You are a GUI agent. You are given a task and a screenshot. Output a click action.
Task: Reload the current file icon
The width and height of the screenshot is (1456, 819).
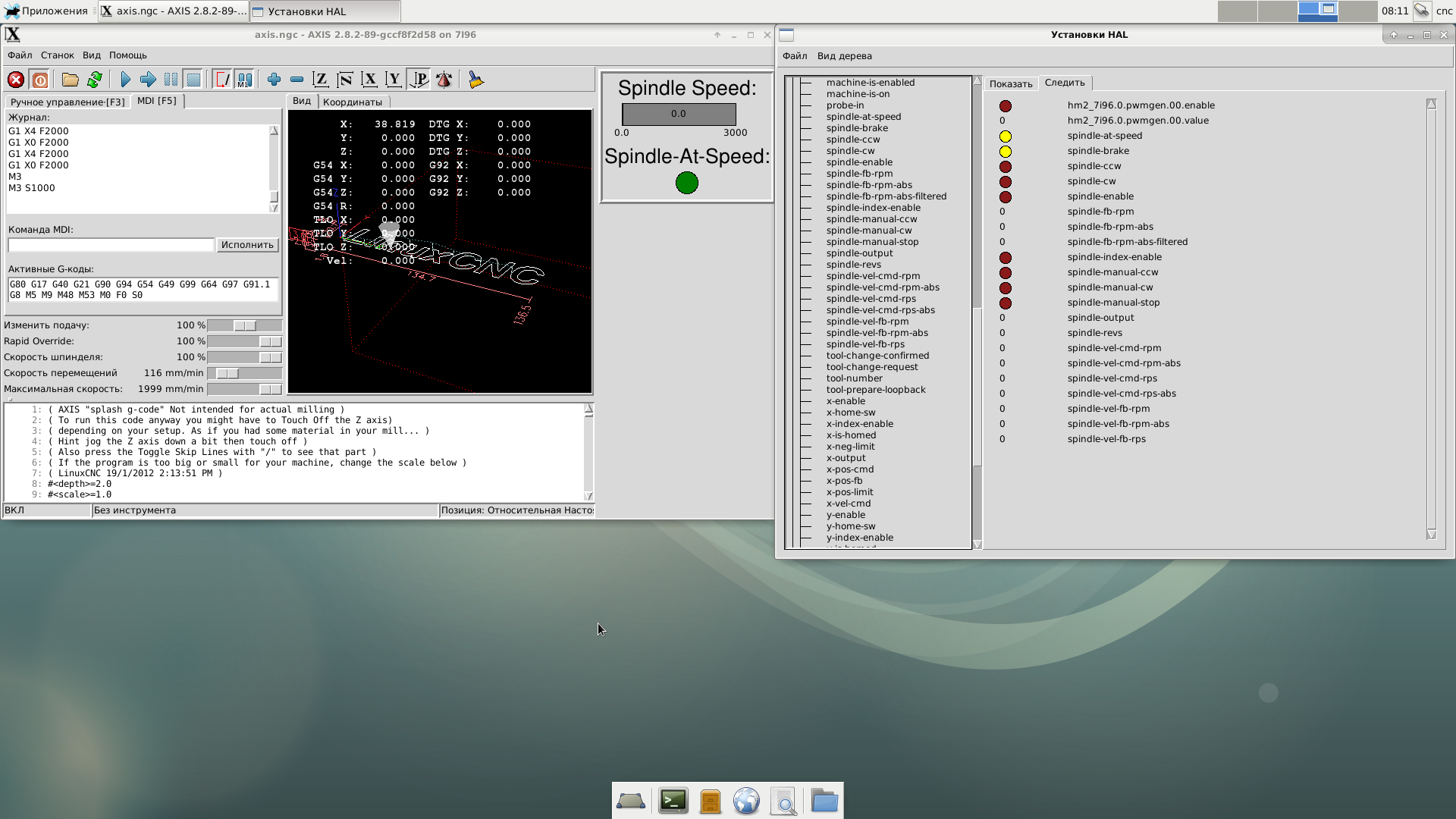tap(95, 80)
